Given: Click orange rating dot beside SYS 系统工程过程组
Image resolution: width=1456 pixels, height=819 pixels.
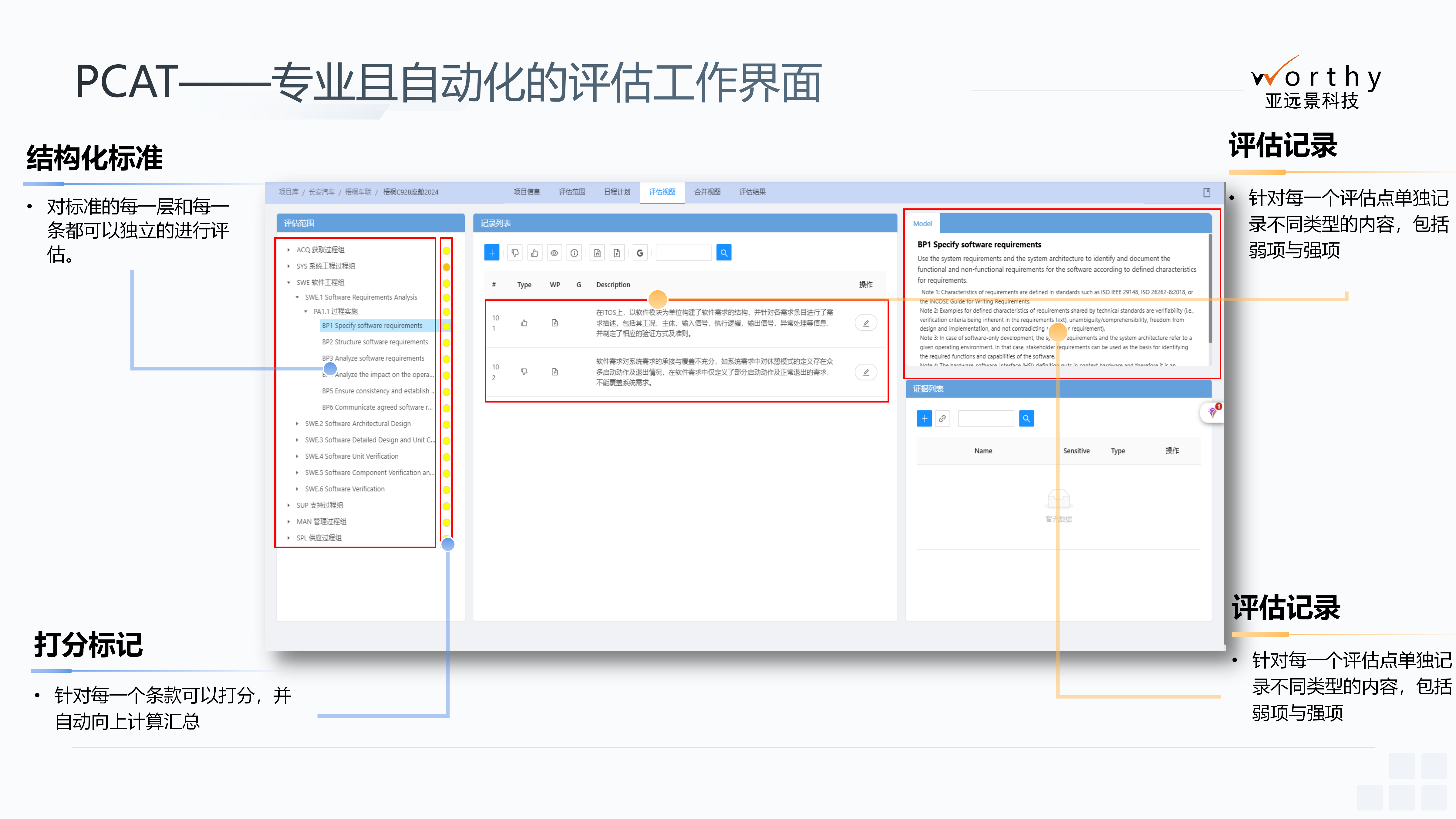Looking at the screenshot, I should 447,267.
